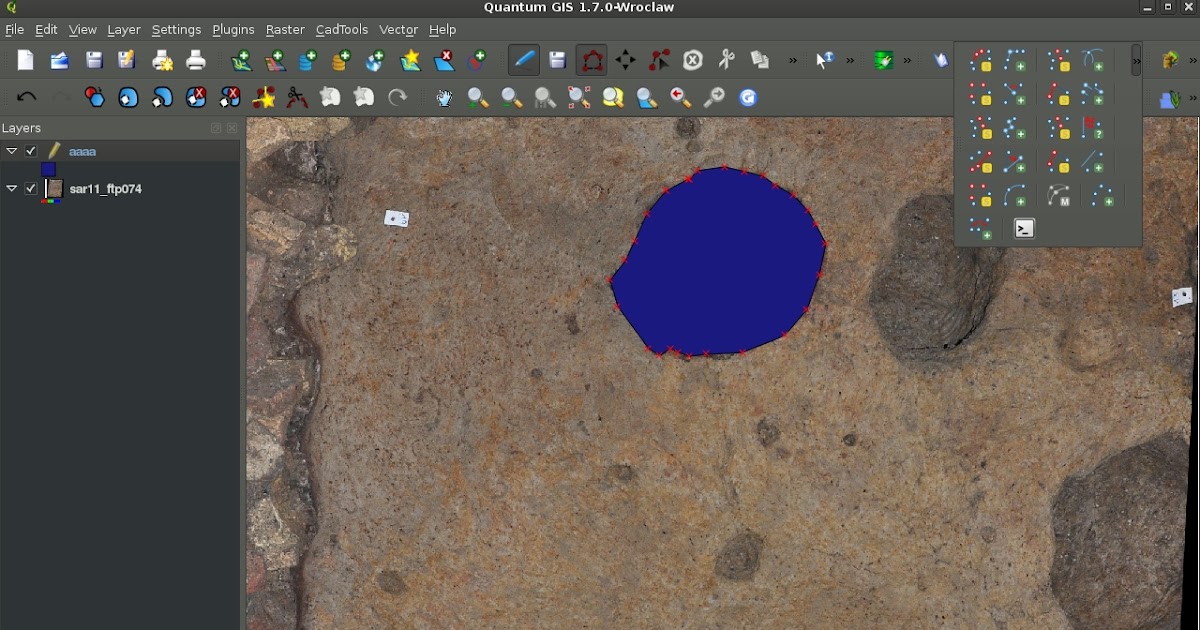Screen dimensions: 1200x630
Task: Select the Delete Part tool
Action: [x=230, y=98]
